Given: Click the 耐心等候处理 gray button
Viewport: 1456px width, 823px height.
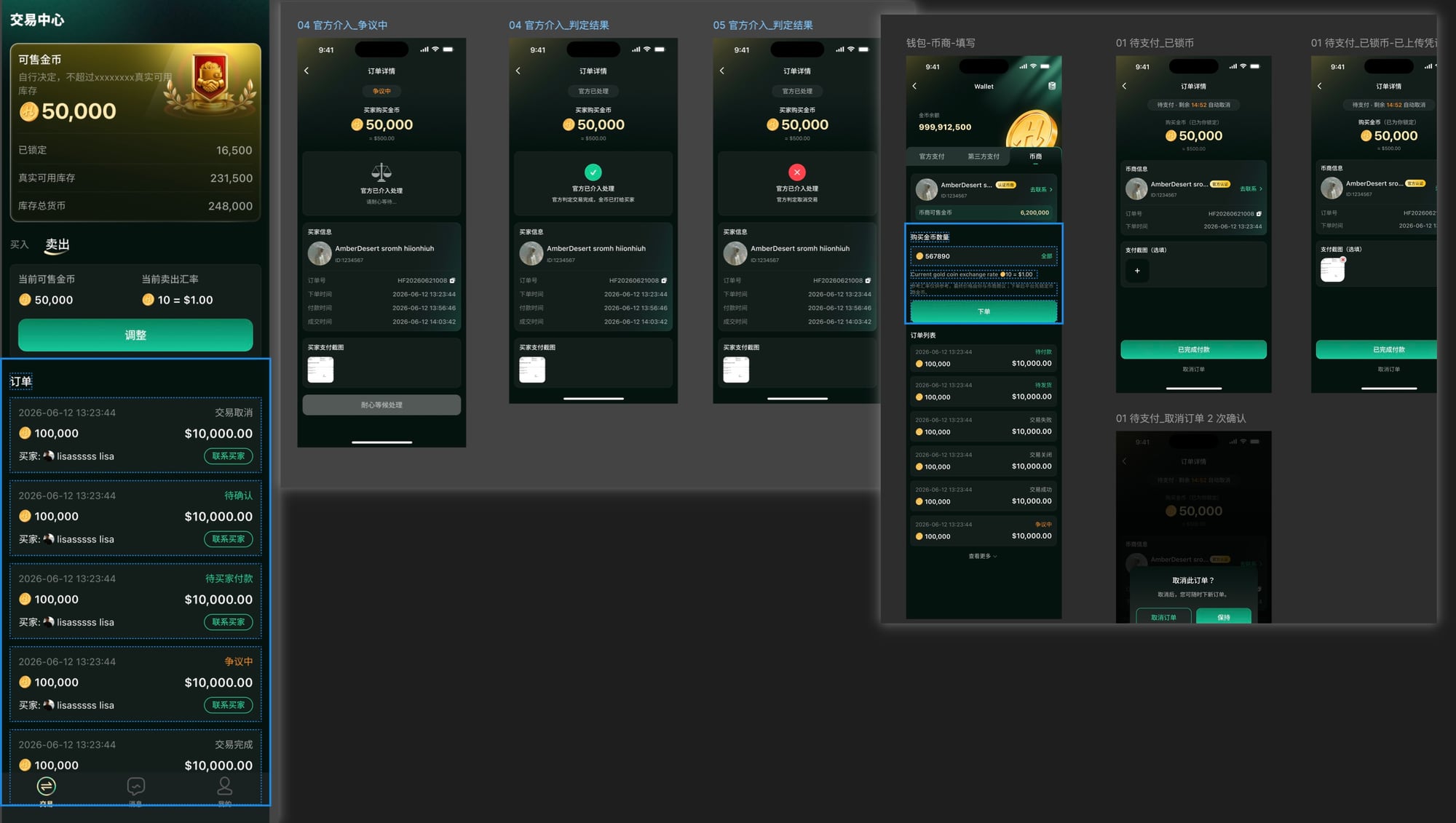Looking at the screenshot, I should pos(381,405).
